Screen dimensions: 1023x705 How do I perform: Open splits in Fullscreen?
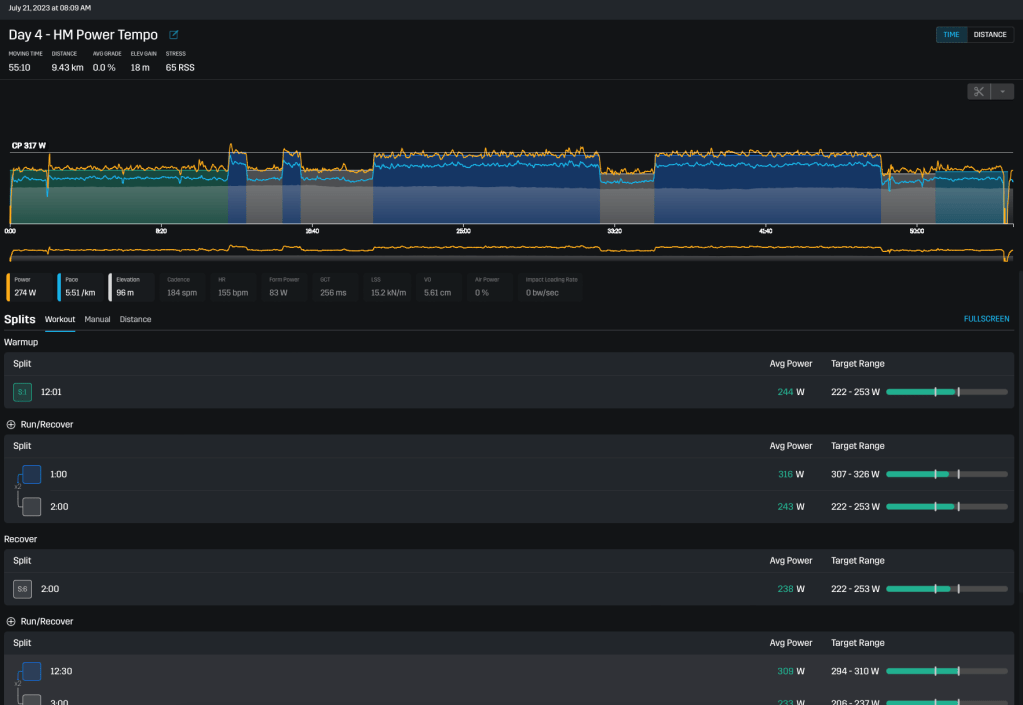986,319
